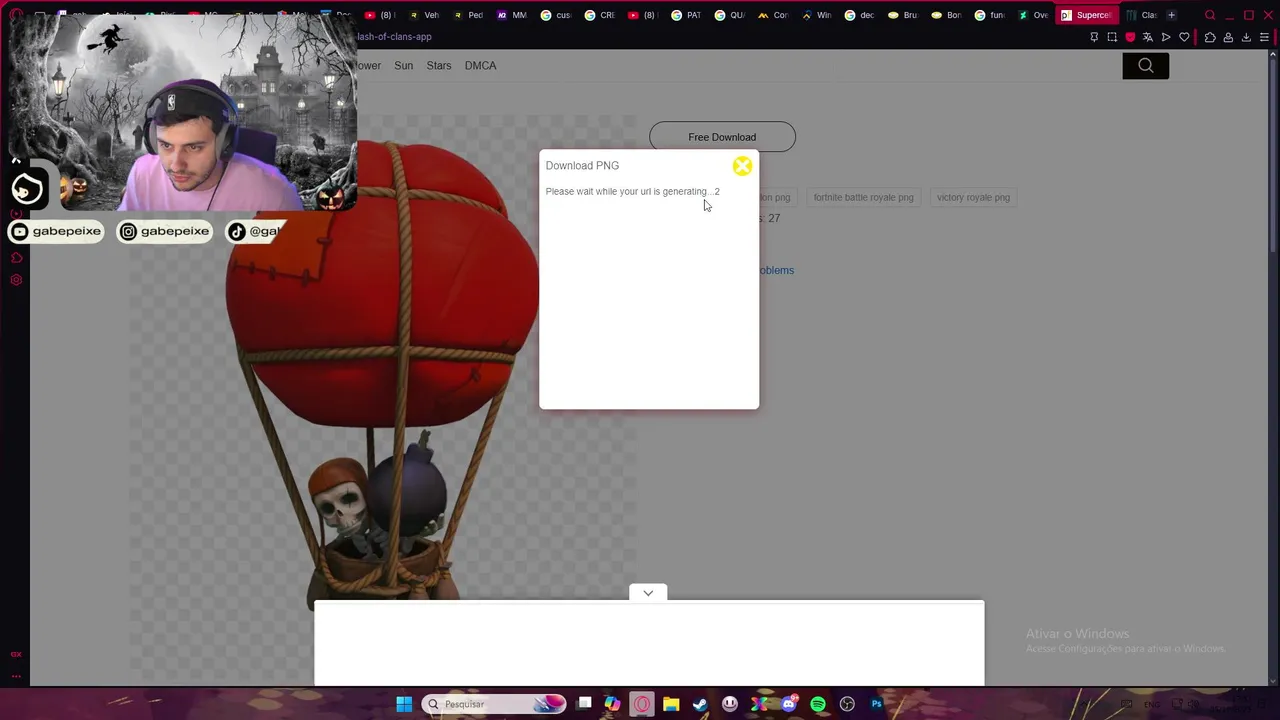Click the play-arrow icon in the address bar
This screenshot has width=1280, height=720.
tap(1166, 37)
